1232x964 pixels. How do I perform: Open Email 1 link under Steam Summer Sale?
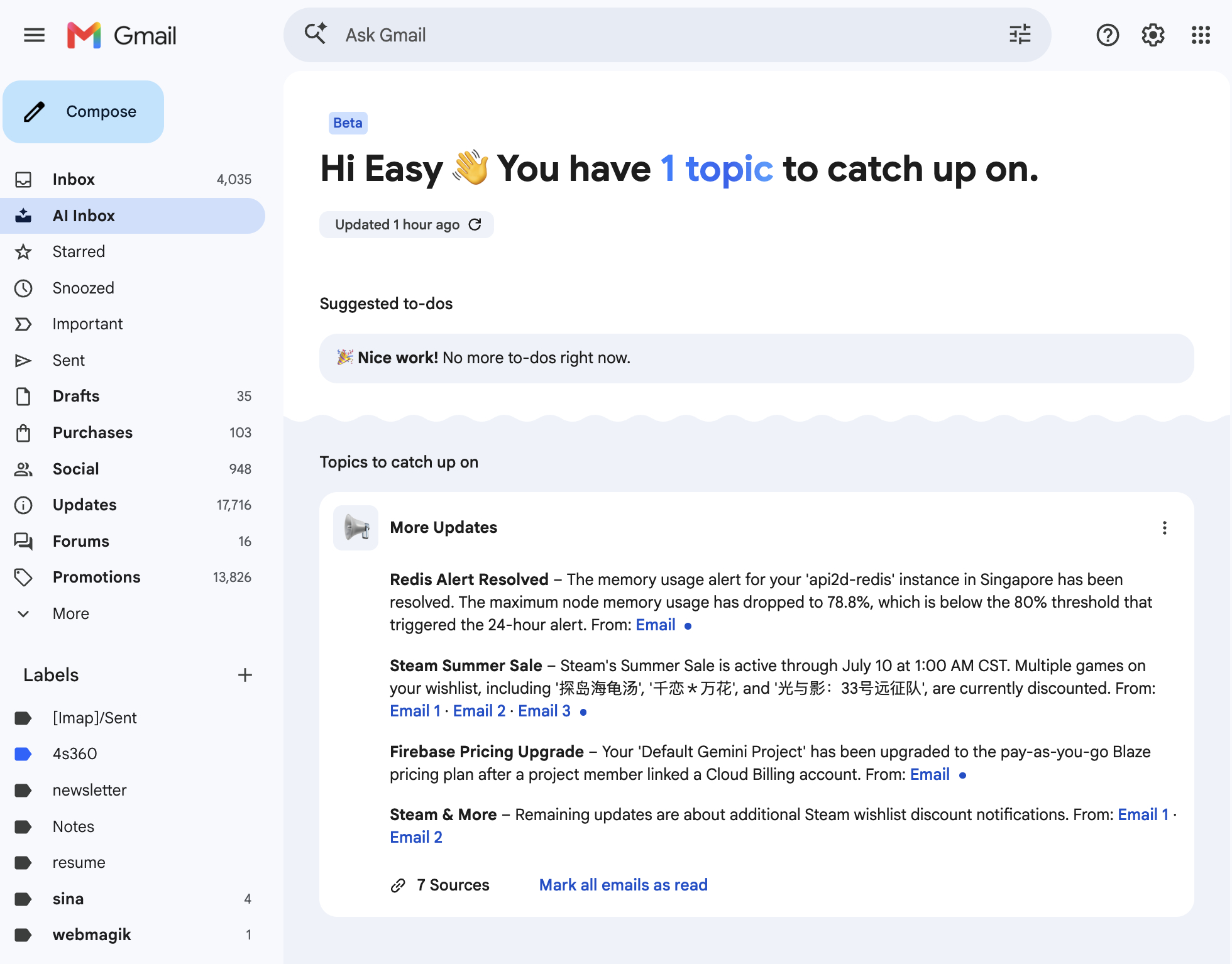click(x=415, y=711)
